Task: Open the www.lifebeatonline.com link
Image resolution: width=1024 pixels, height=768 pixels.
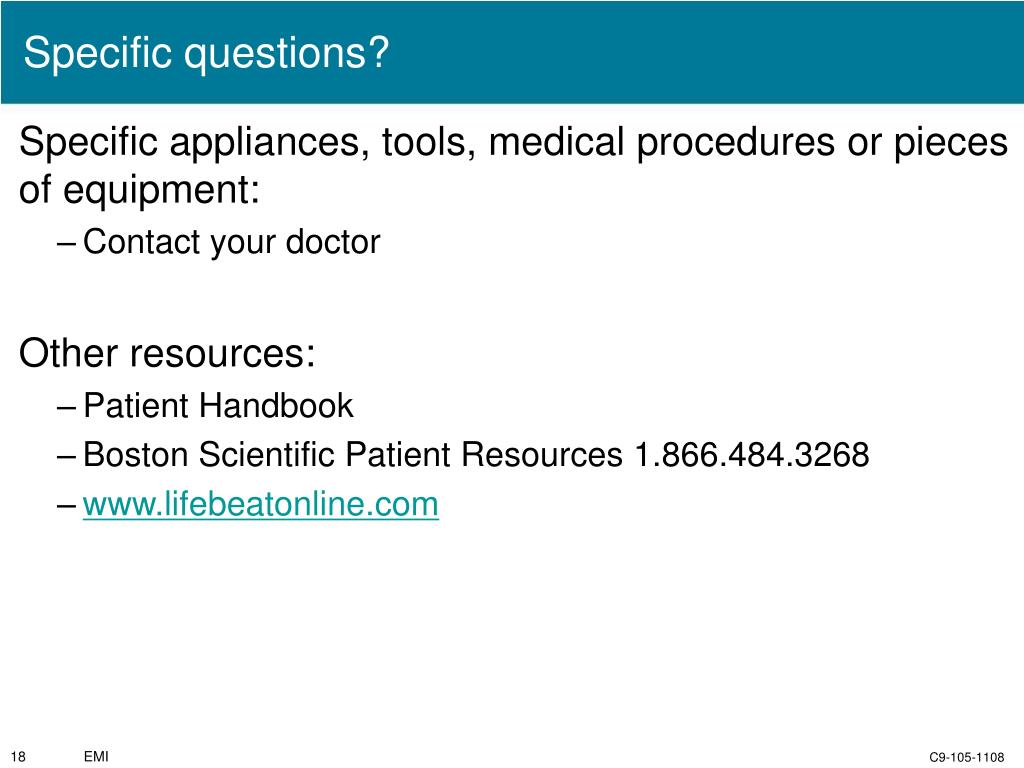Action: tap(261, 504)
